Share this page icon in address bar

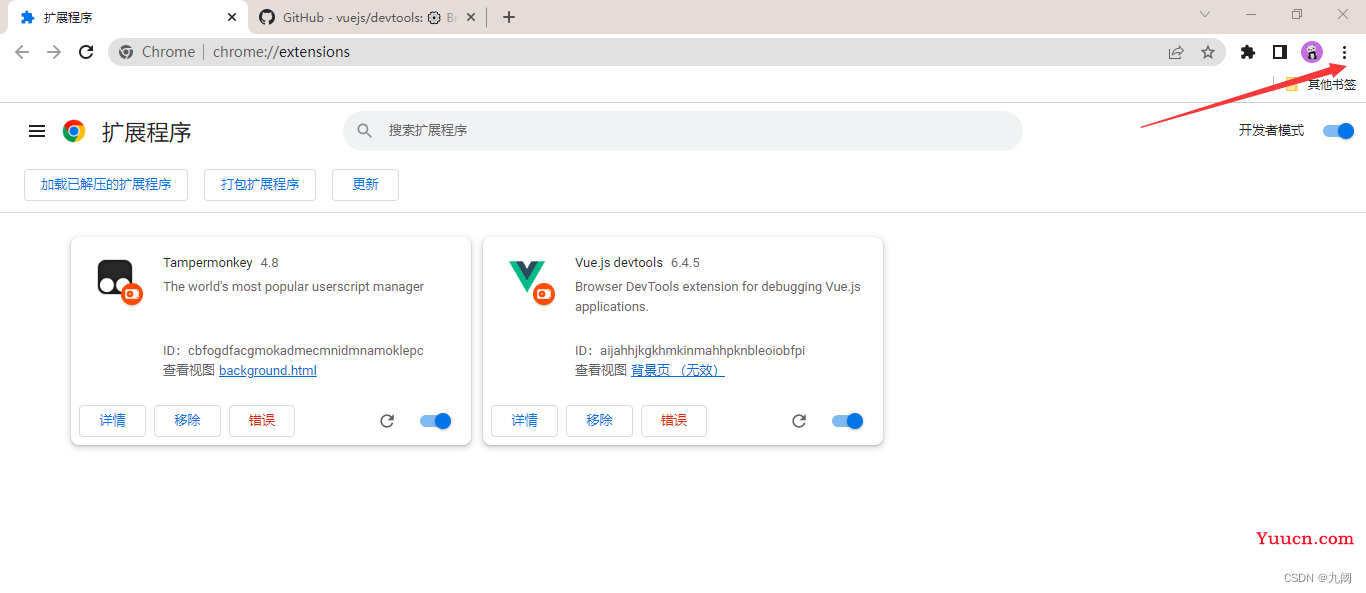pos(1176,52)
